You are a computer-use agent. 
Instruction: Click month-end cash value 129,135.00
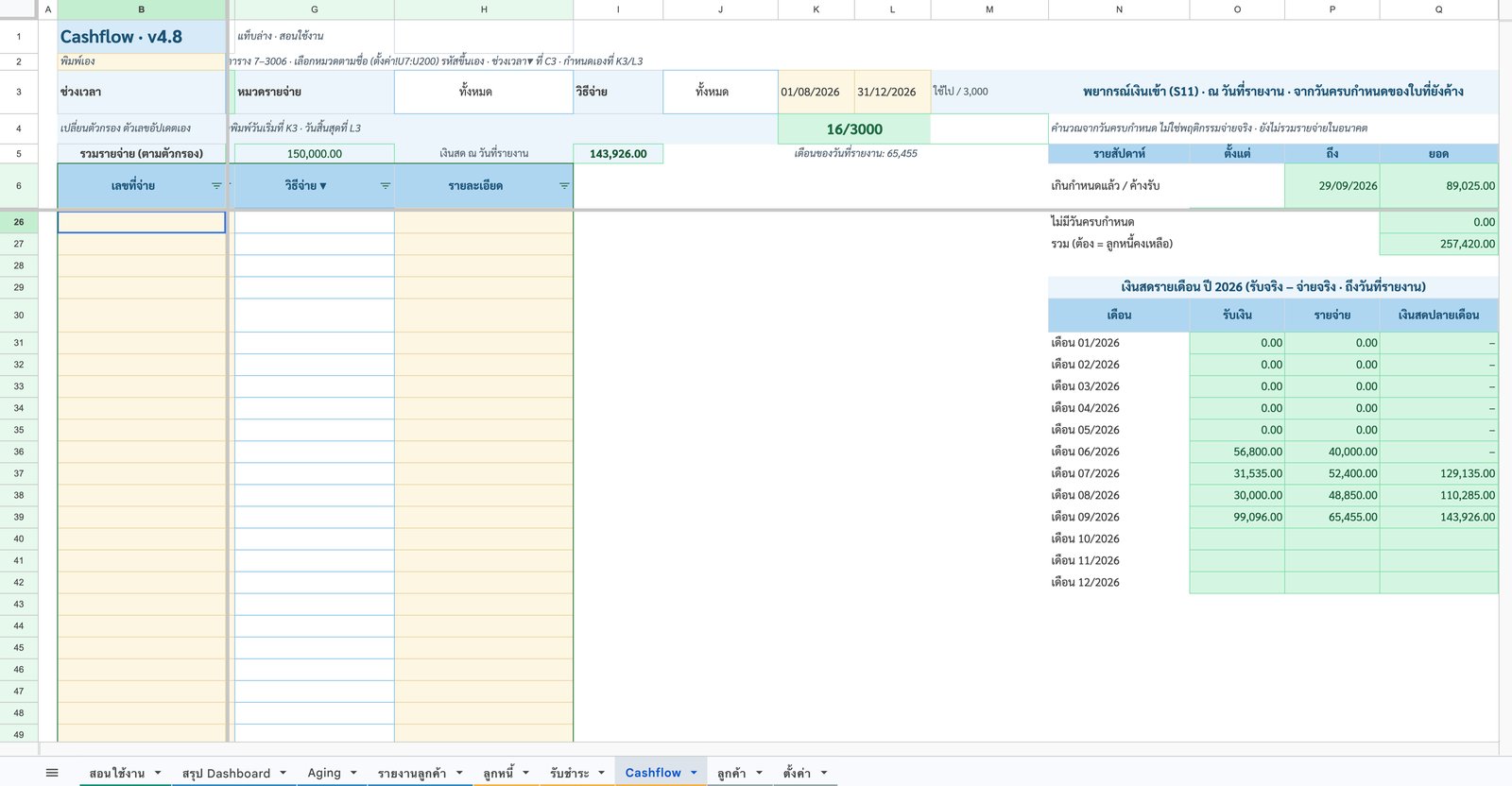pyautogui.click(x=1439, y=473)
